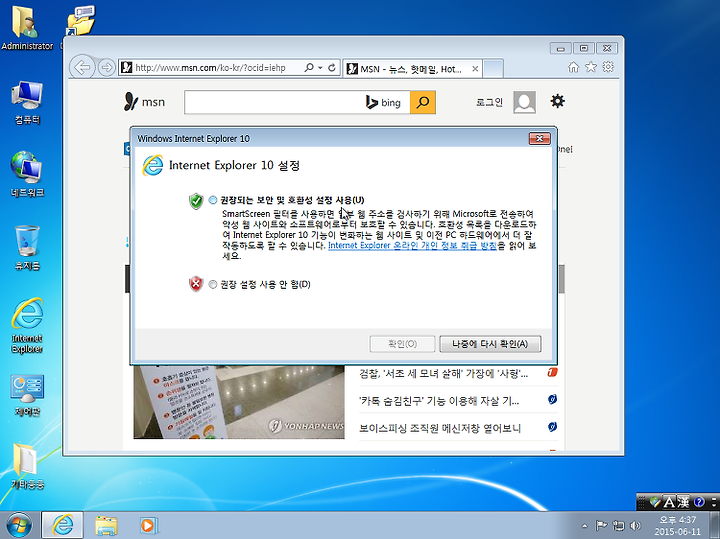This screenshot has height=539, width=720.
Task: Click the browser Forward arrow button
Action: pos(107,68)
